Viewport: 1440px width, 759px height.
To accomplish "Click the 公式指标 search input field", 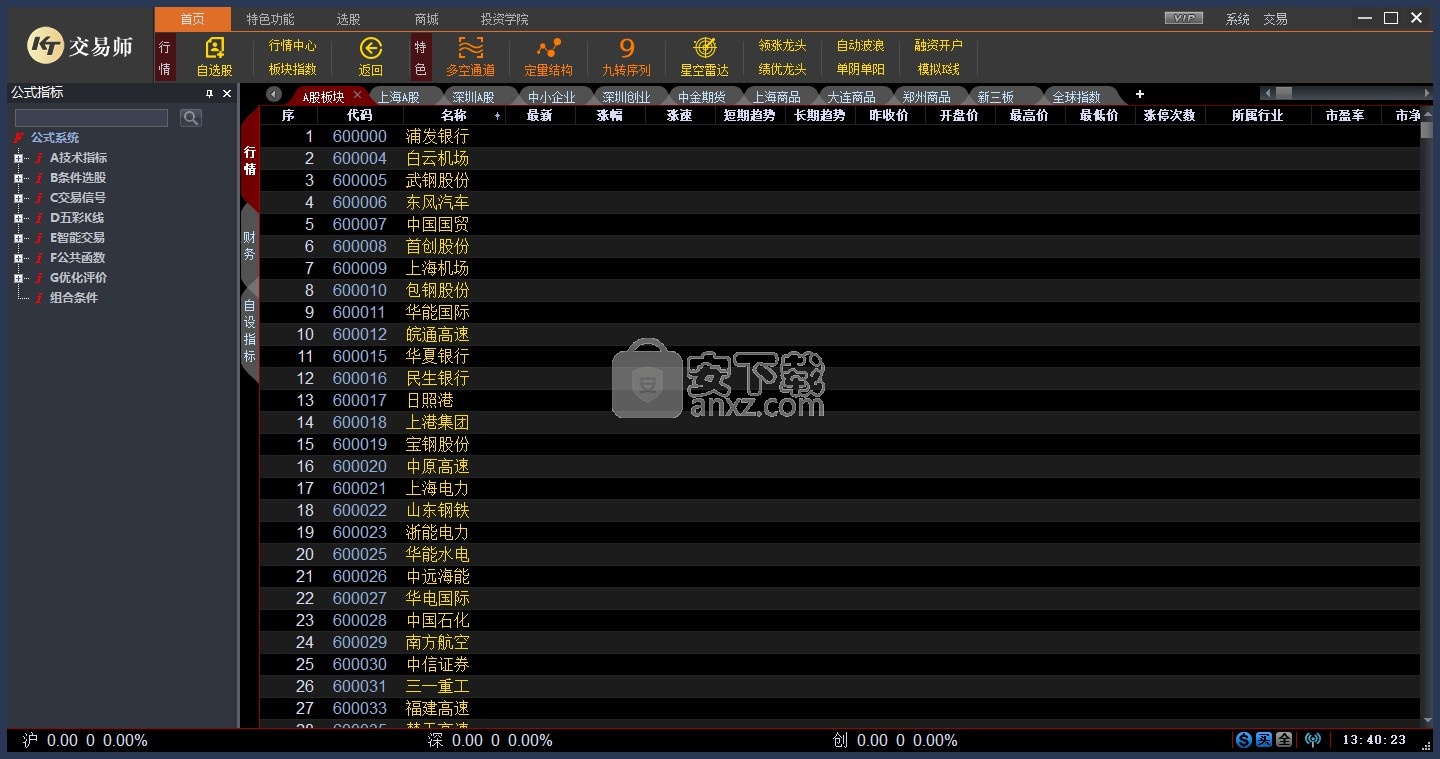I will tap(91, 118).
